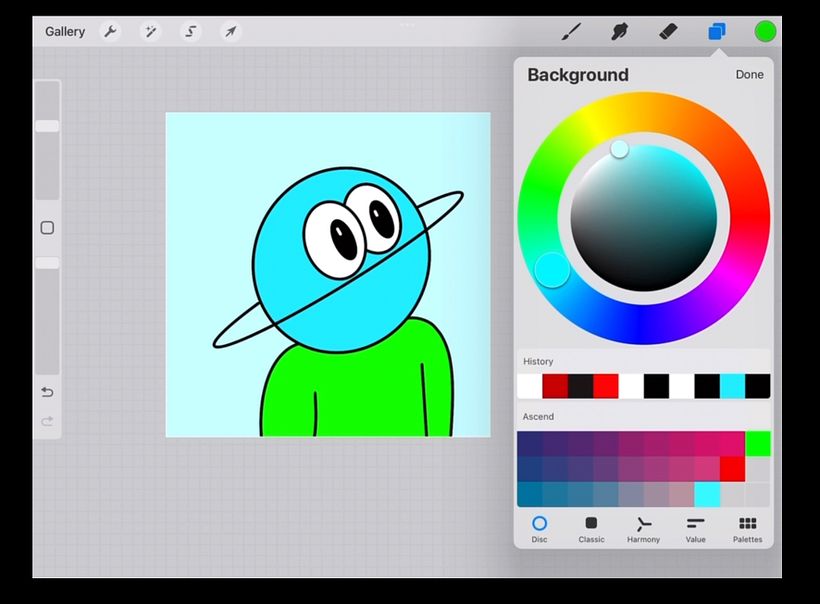The height and width of the screenshot is (604, 820).
Task: Switch to the Classic color tab
Action: click(591, 529)
